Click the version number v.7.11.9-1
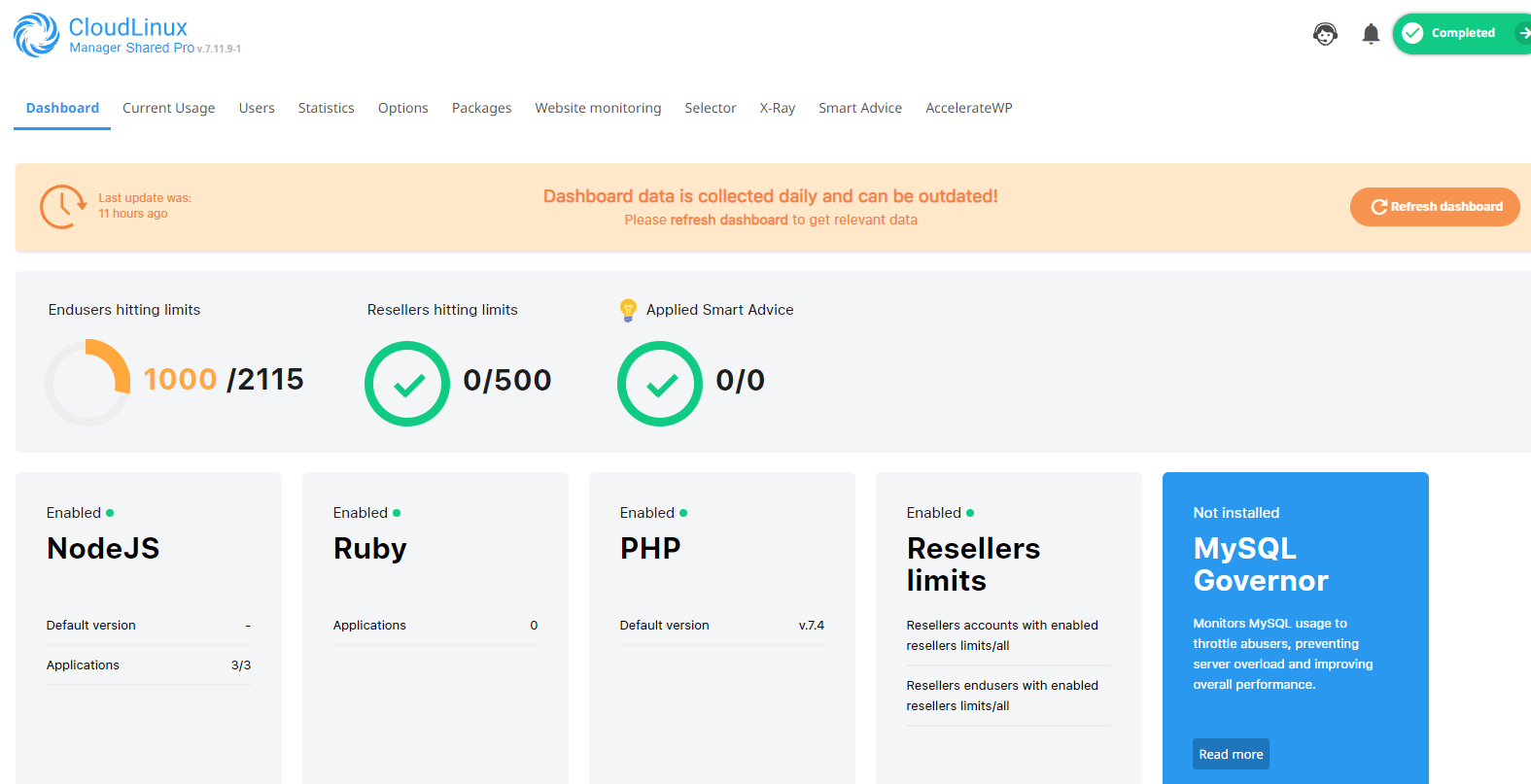 tap(219, 49)
